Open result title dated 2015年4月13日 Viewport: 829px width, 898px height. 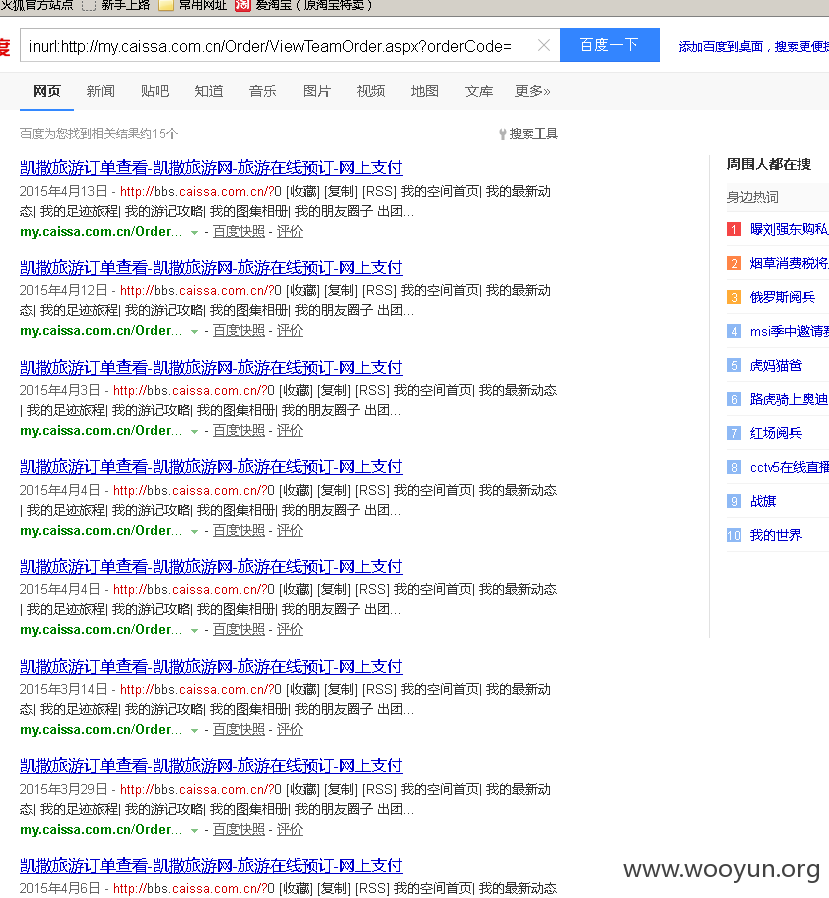click(x=211, y=168)
